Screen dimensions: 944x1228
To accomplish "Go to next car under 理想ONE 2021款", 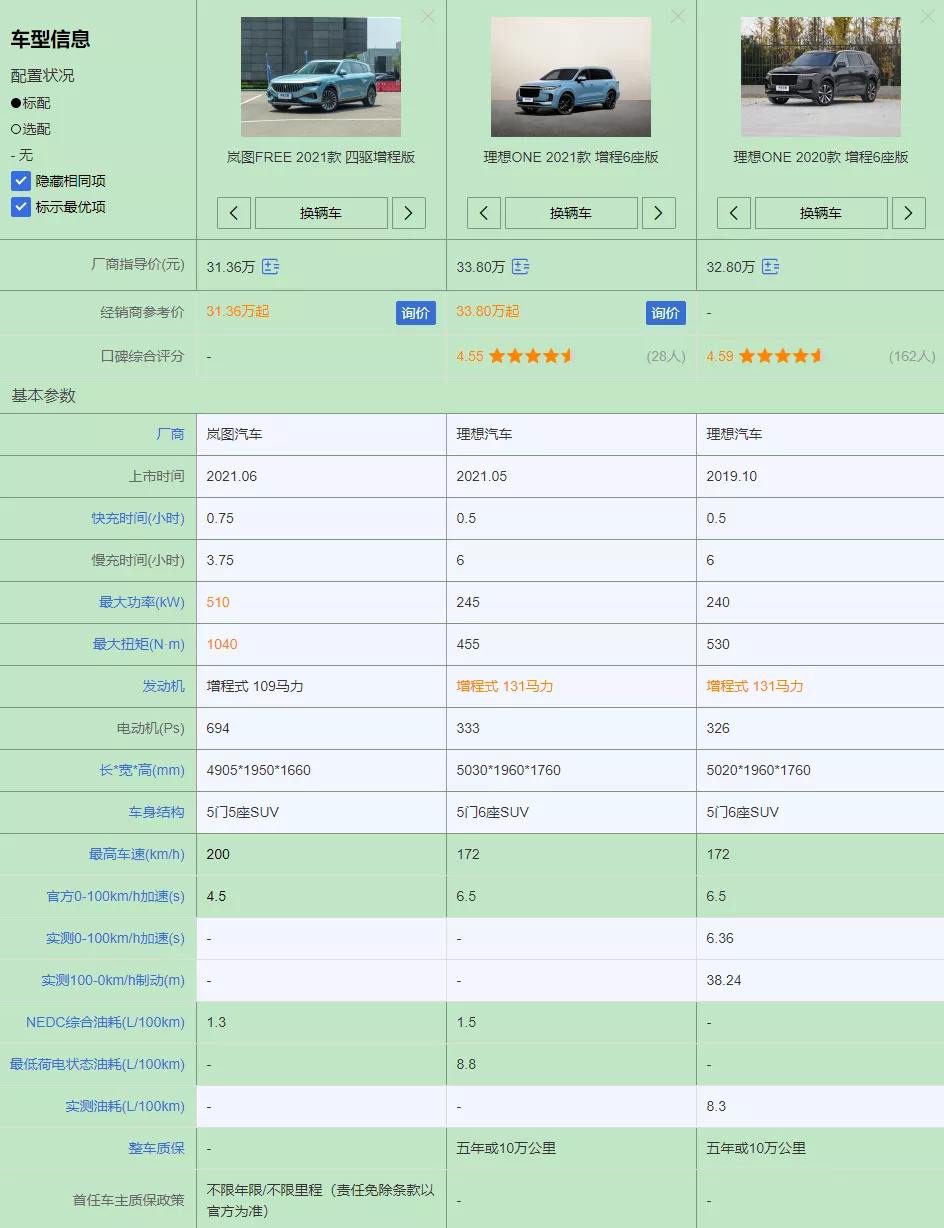I will pos(659,213).
